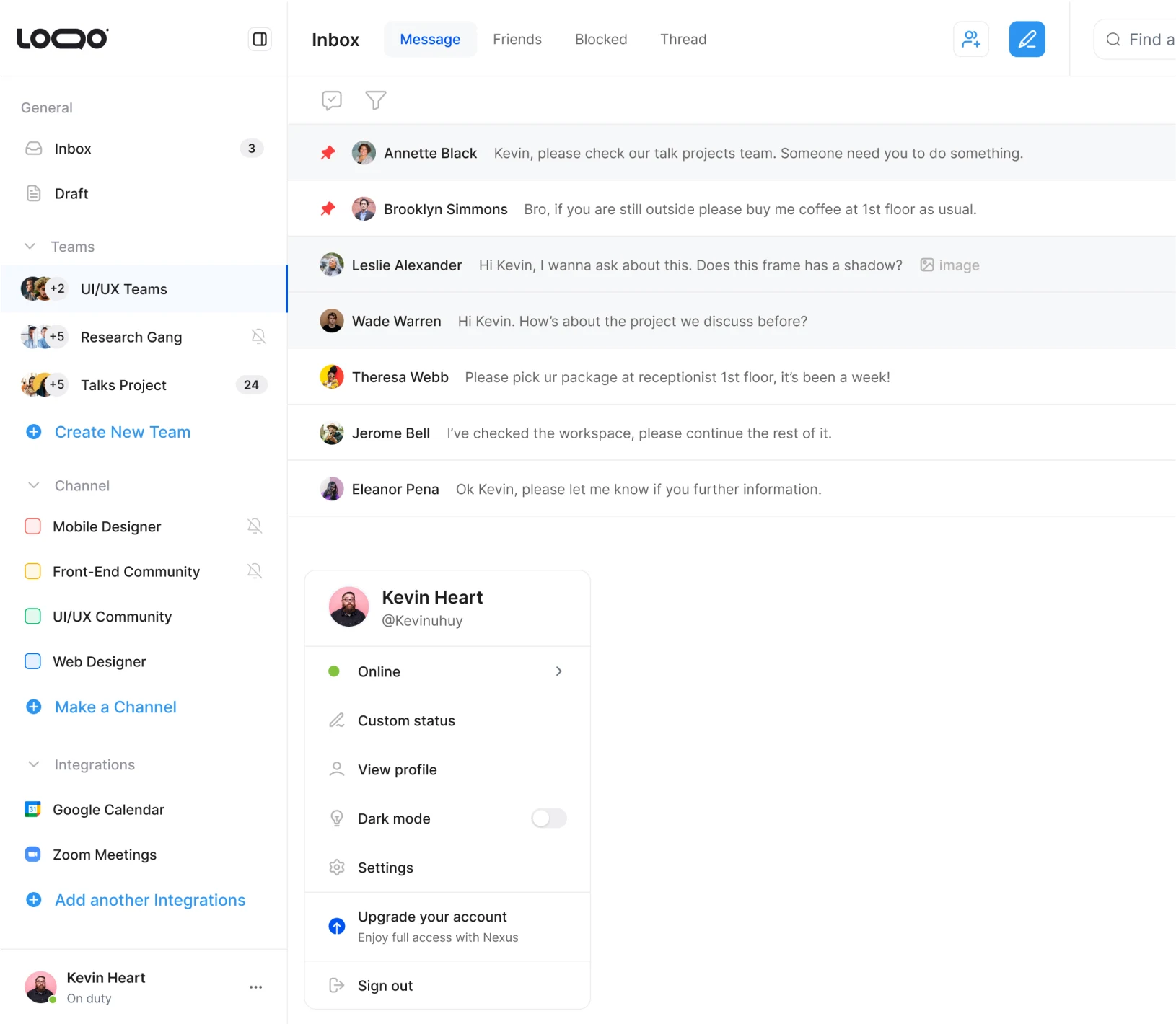Collapse the Channel section chevron
The height and width of the screenshot is (1024, 1176).
pos(33,486)
